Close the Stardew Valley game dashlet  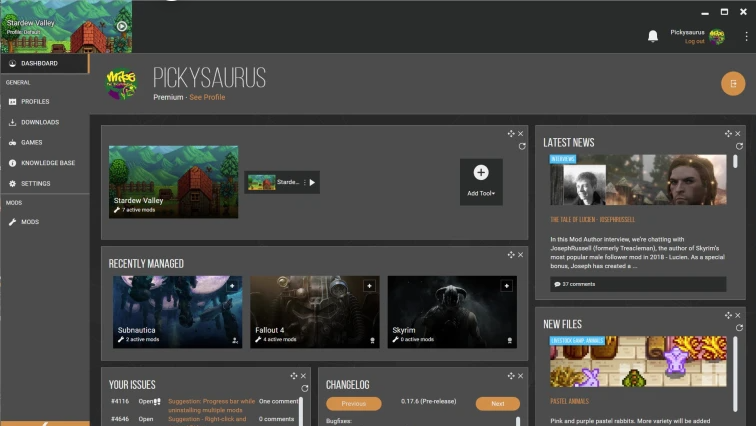tap(520, 133)
